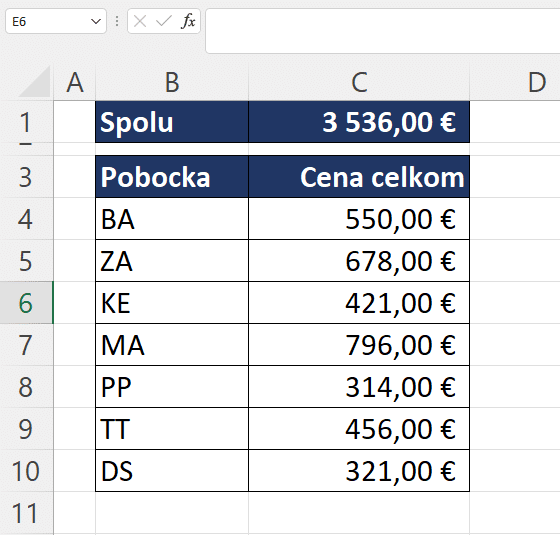This screenshot has width=560, height=535.
Task: Click the Name Box showing E6
Action: tap(56, 21)
